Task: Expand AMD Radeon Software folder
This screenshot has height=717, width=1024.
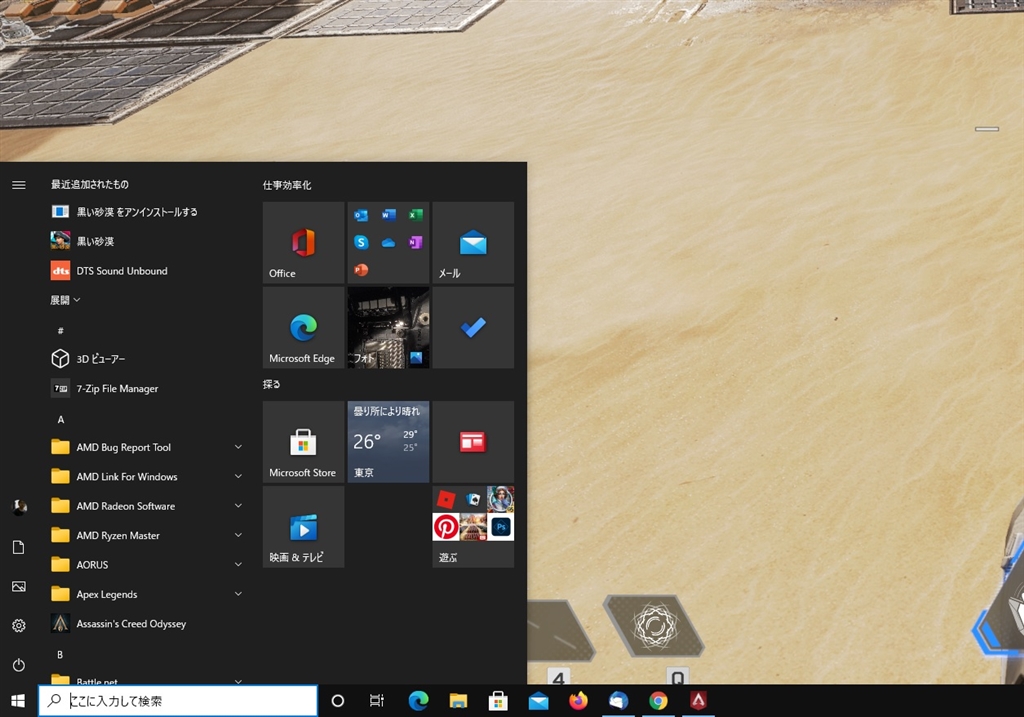Action: pos(147,505)
